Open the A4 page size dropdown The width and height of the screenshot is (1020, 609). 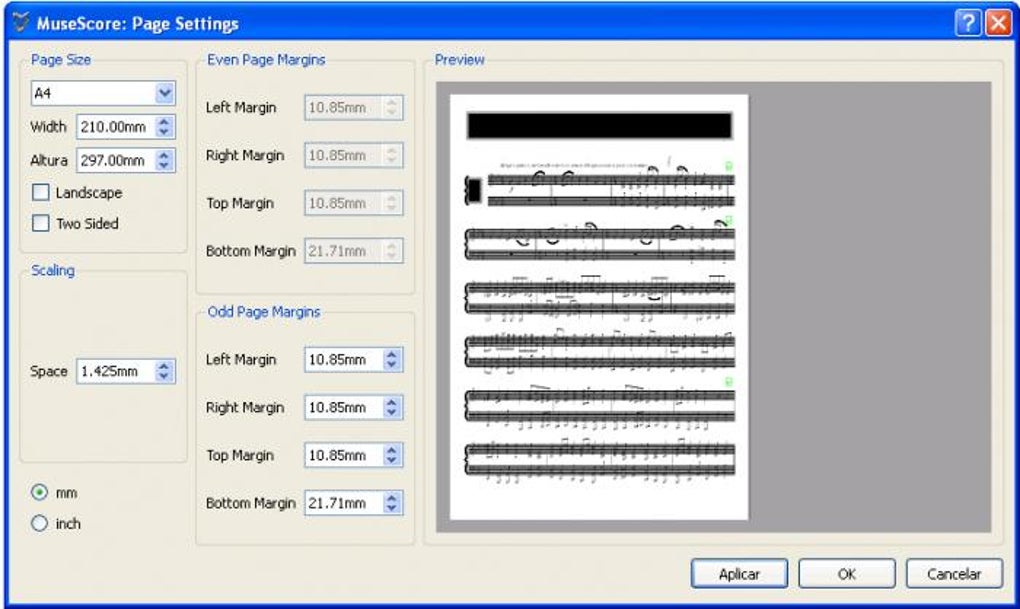click(166, 93)
